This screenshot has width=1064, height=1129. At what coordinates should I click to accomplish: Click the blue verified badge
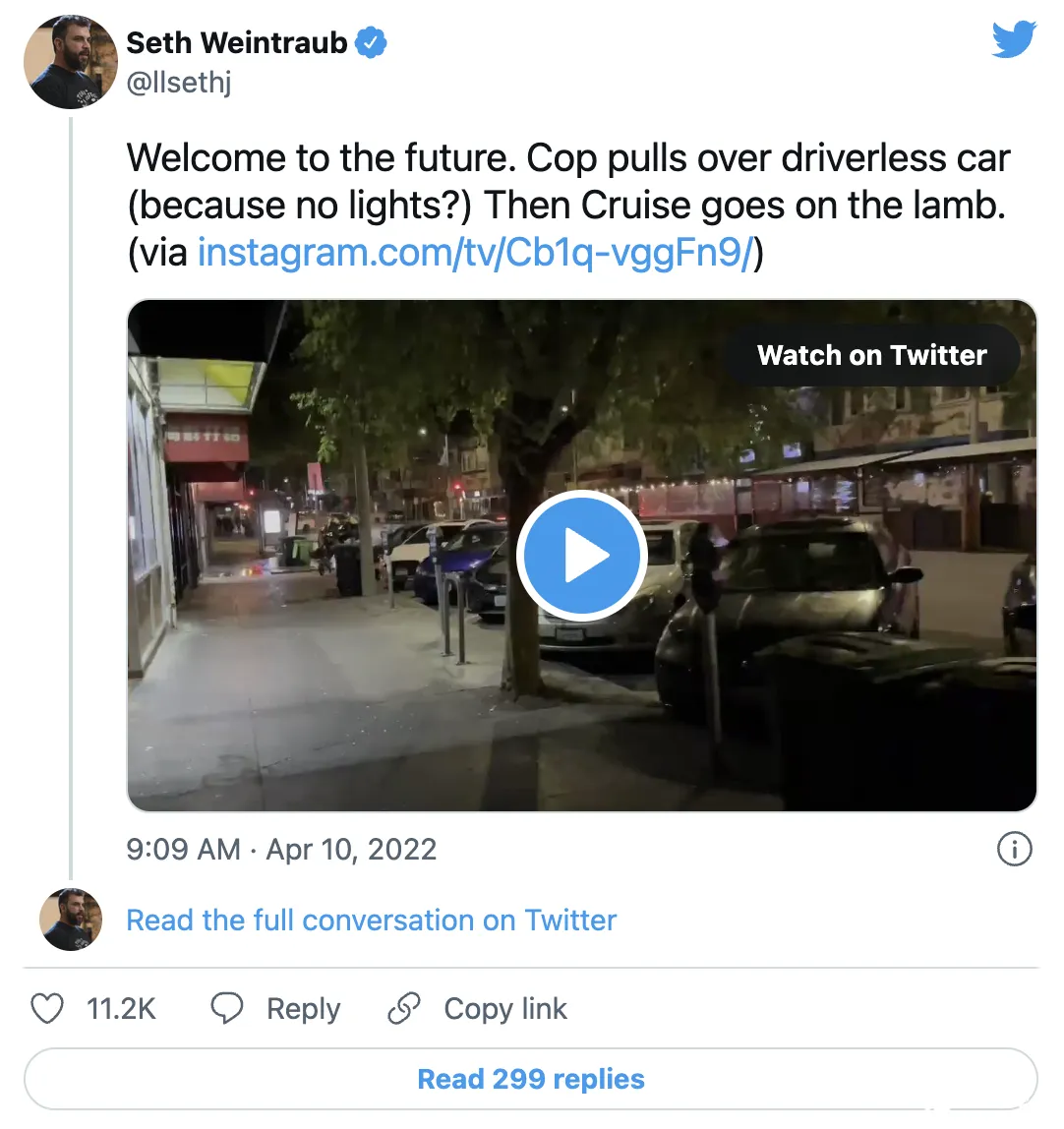tap(371, 43)
